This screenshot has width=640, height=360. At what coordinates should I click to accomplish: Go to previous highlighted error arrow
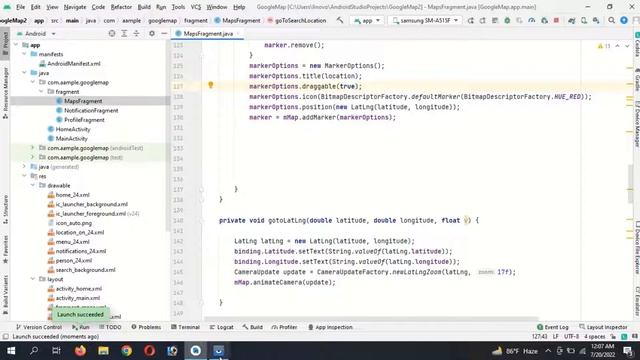pyautogui.click(x=618, y=46)
